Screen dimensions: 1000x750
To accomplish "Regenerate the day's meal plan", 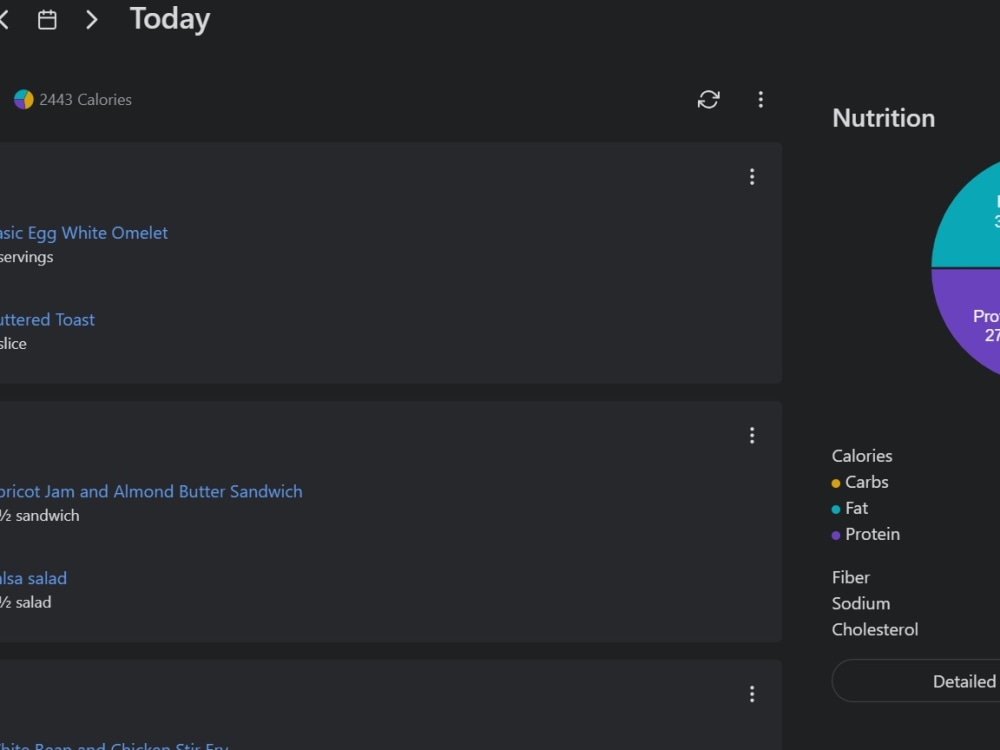I will (709, 99).
